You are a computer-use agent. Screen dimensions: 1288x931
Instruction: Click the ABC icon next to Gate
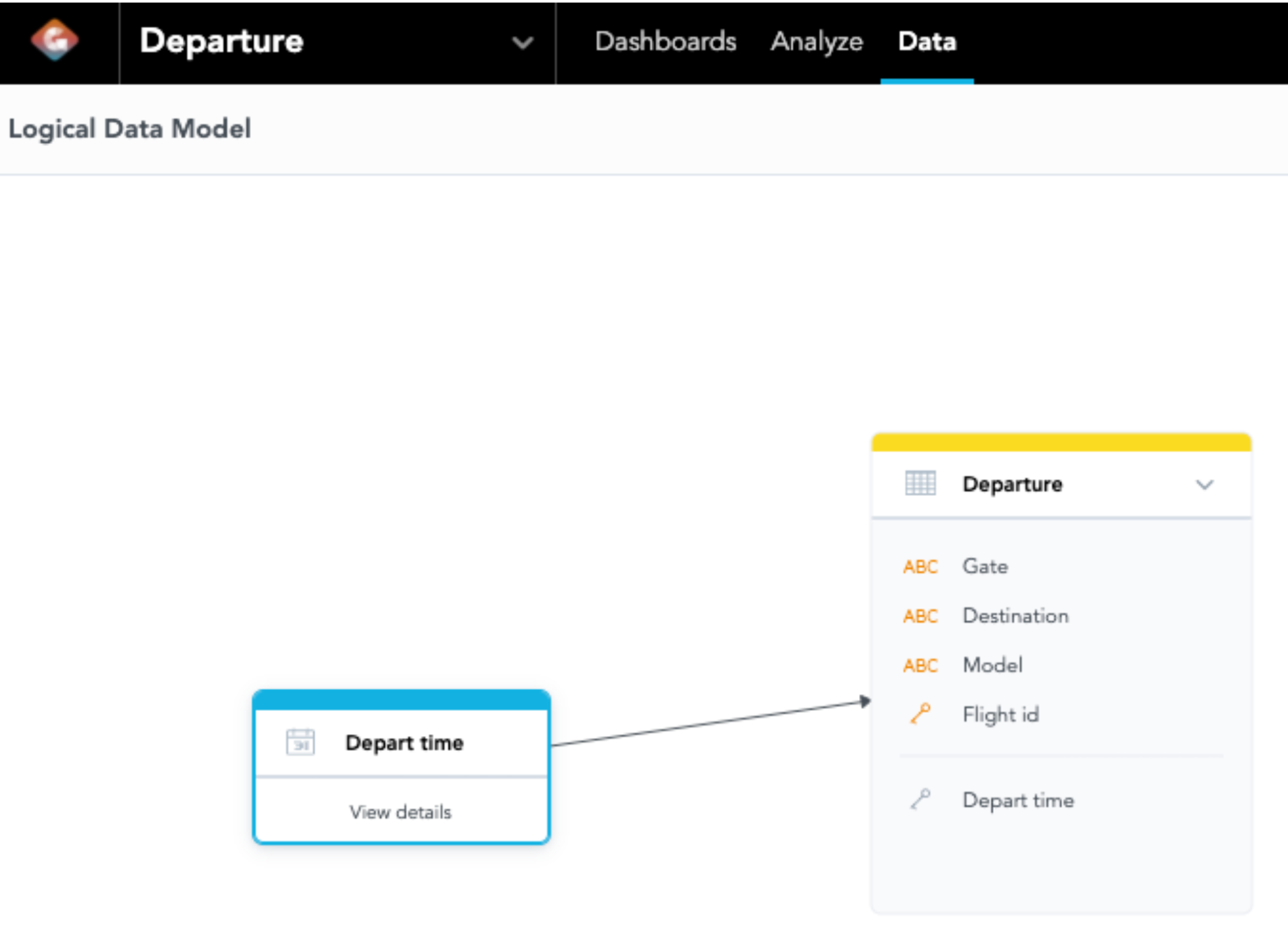(x=920, y=566)
